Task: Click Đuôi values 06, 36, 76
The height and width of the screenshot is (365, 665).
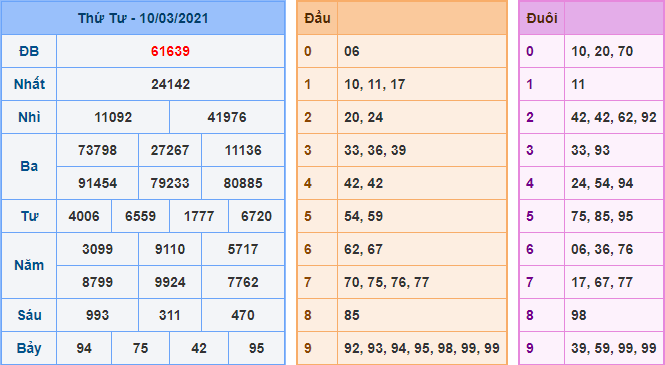Action: (x=602, y=249)
